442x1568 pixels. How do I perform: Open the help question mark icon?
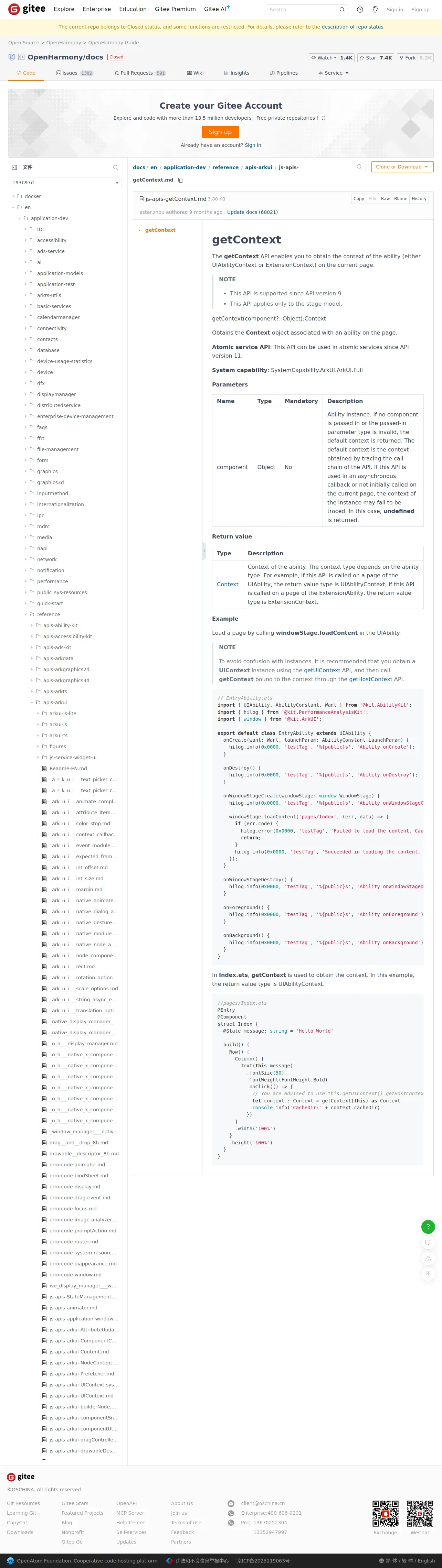[x=360, y=10]
